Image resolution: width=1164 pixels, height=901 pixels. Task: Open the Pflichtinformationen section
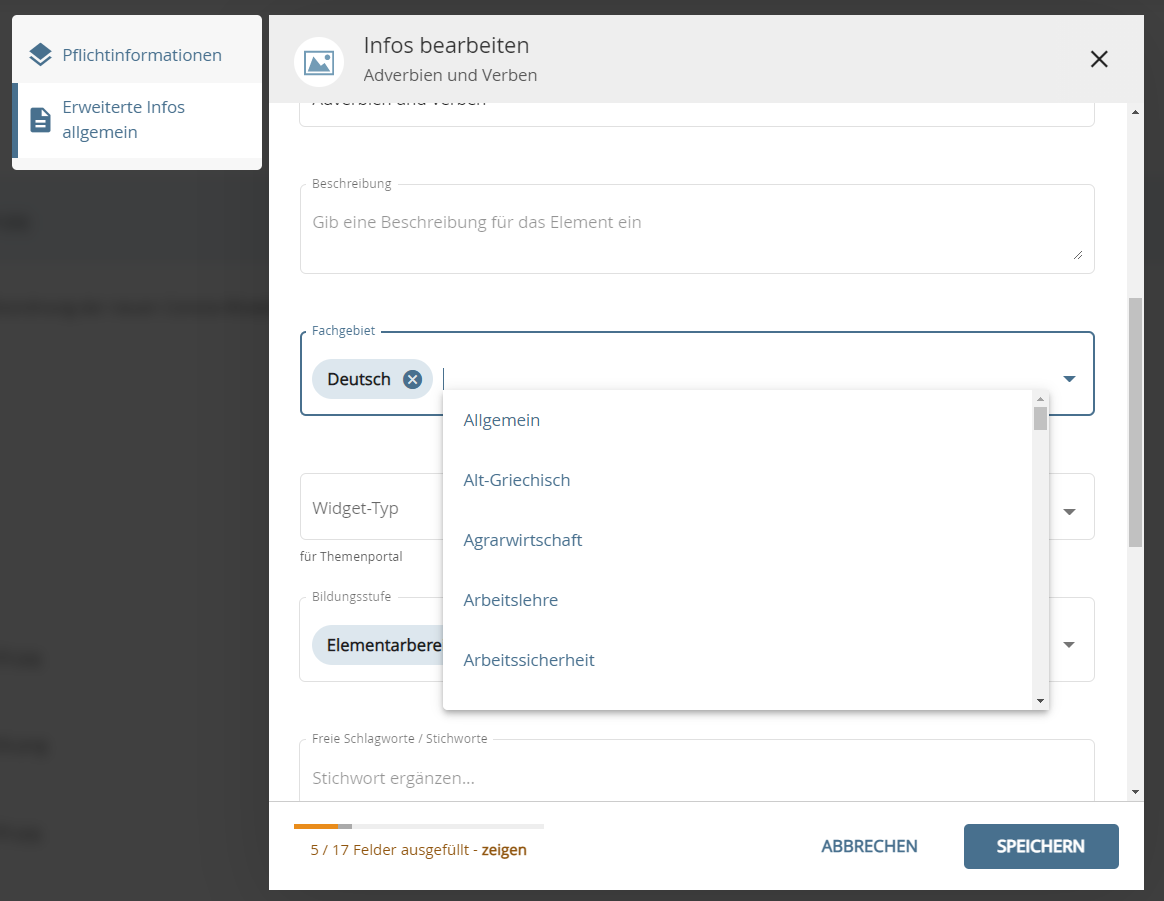click(137, 55)
